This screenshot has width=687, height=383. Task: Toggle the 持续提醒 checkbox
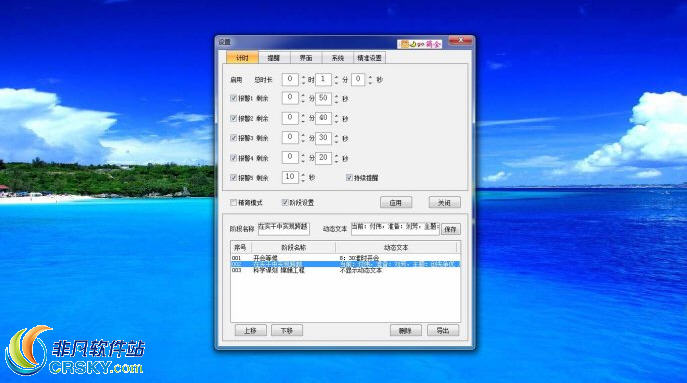349,177
